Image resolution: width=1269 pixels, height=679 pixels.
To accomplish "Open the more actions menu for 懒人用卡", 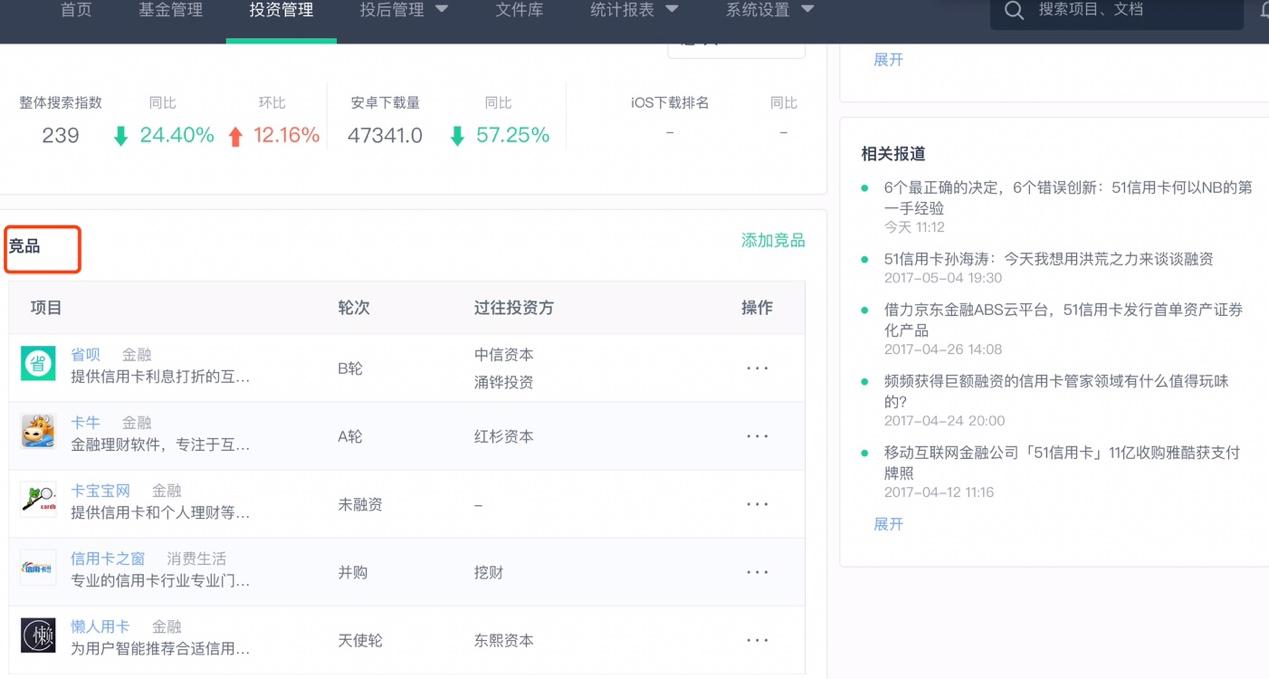I will (x=757, y=640).
